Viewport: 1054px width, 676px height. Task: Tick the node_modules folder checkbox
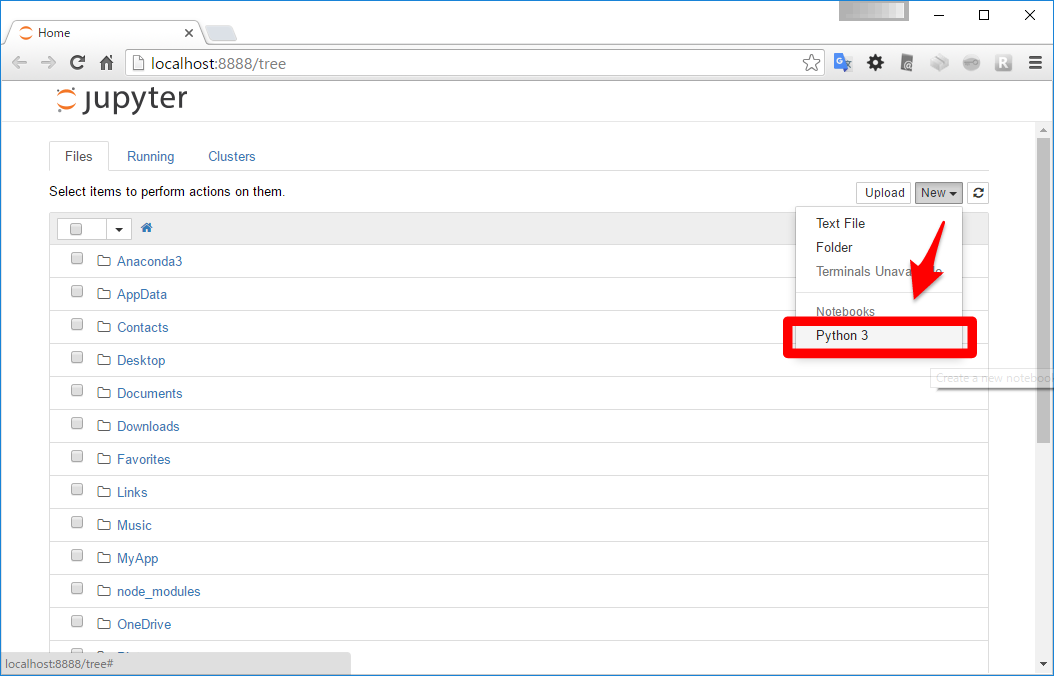click(77, 589)
